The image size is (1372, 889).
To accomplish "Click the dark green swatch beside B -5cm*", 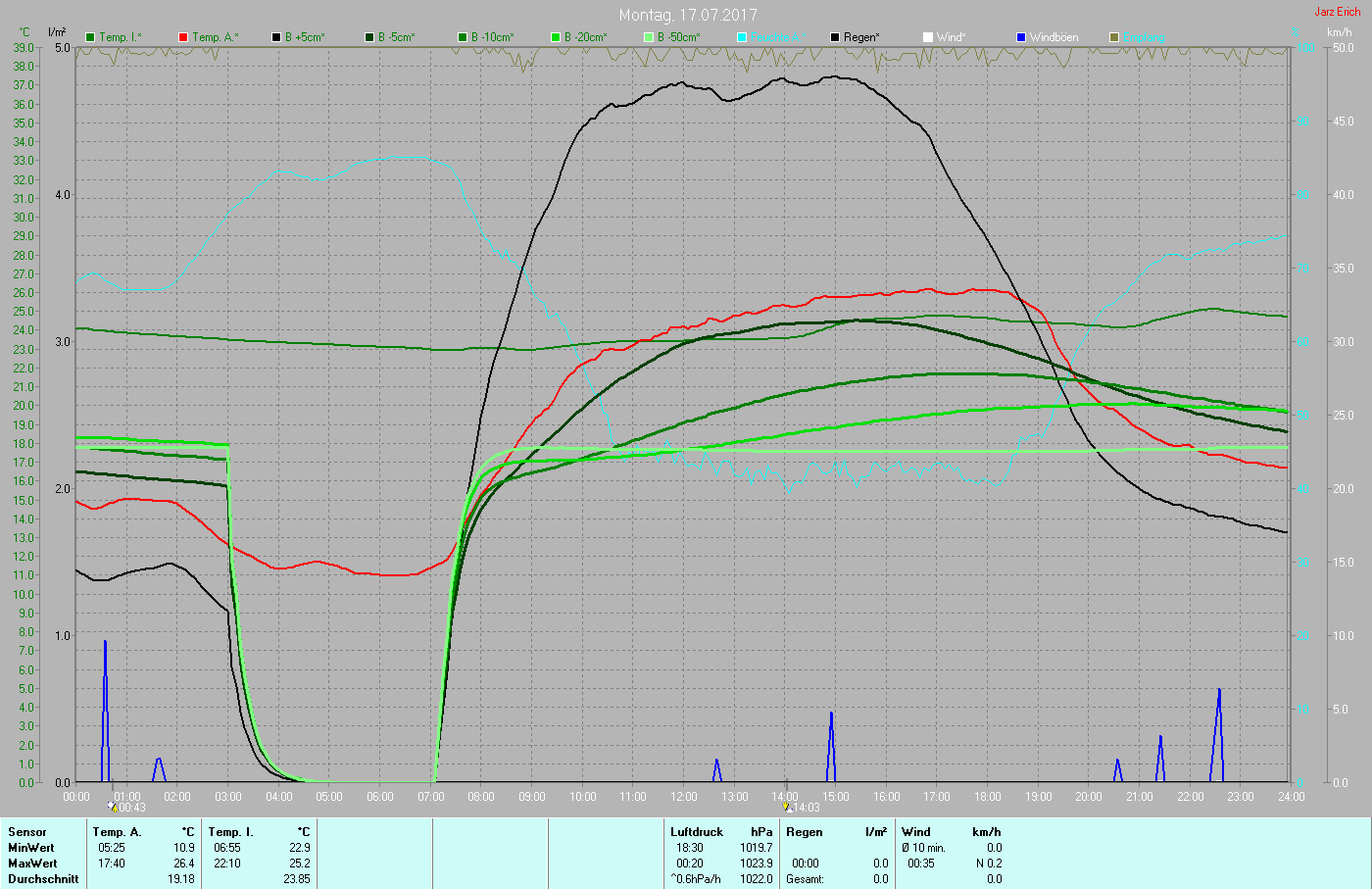I will pyautogui.click(x=369, y=37).
